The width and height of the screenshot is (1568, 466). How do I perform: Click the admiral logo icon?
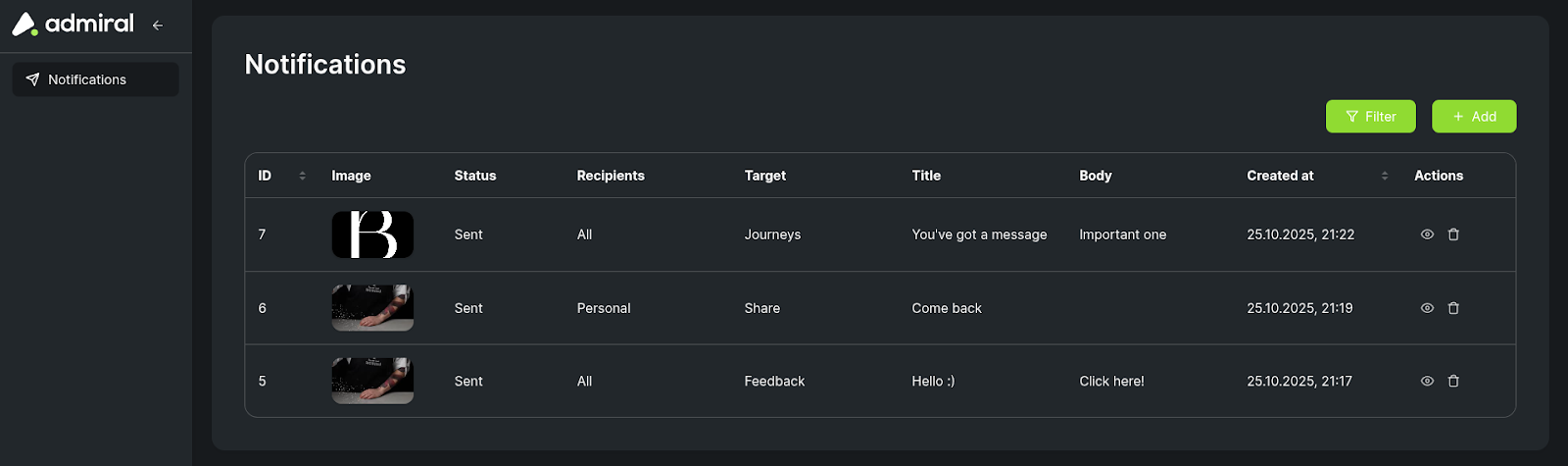24,24
